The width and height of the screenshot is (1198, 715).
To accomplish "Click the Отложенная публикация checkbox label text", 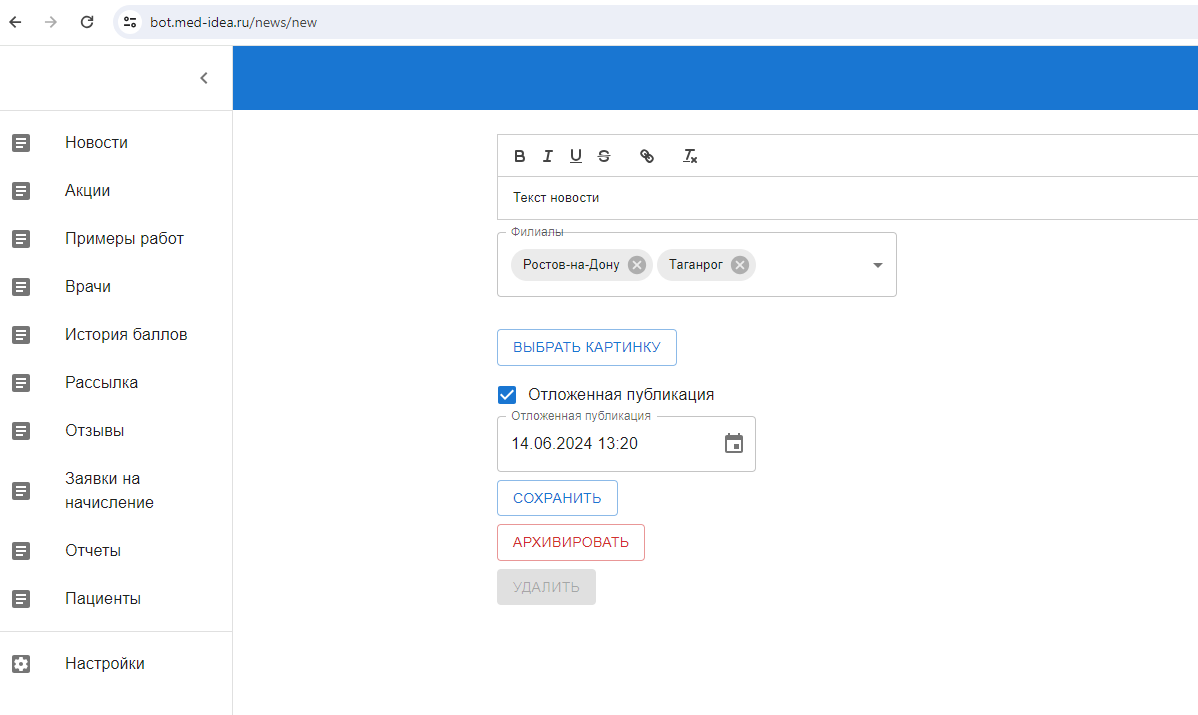I will (621, 395).
